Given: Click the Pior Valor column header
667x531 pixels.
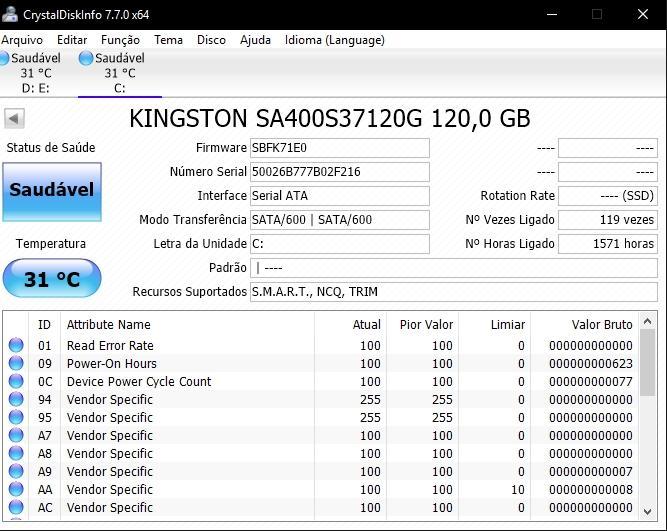Looking at the screenshot, I should click(x=422, y=325).
